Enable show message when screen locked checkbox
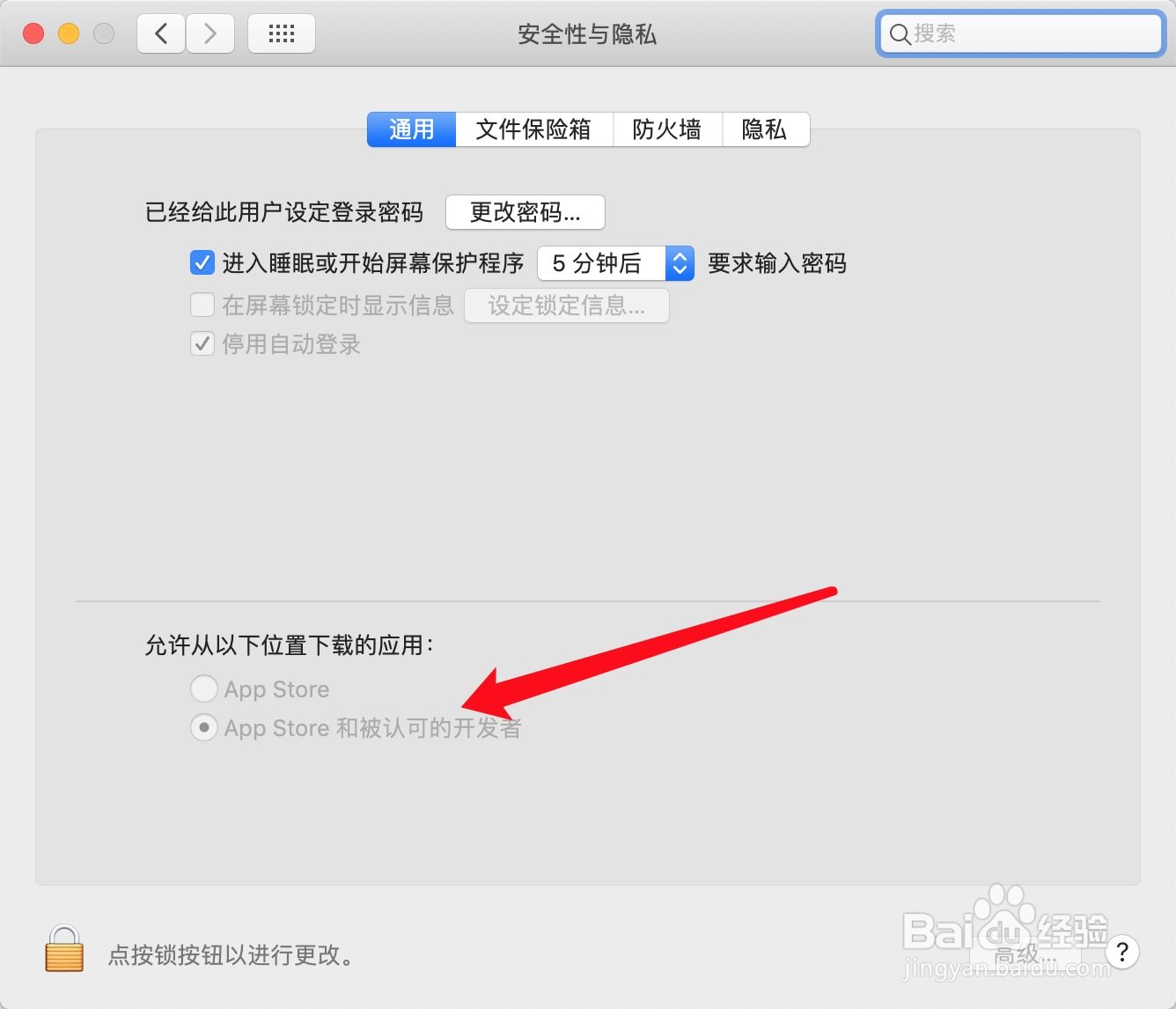This screenshot has width=1176, height=1009. pyautogui.click(x=202, y=305)
